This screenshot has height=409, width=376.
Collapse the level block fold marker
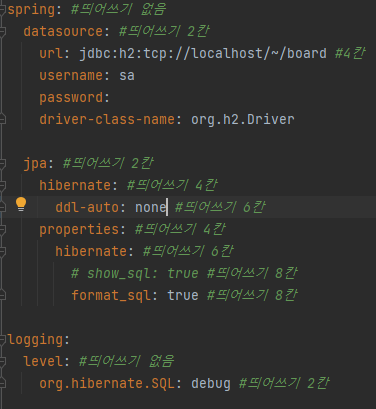(x=2, y=362)
